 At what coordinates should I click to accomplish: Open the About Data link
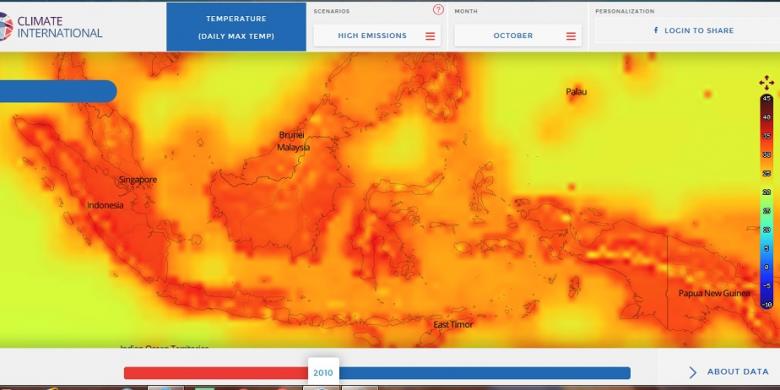pyautogui.click(x=737, y=372)
